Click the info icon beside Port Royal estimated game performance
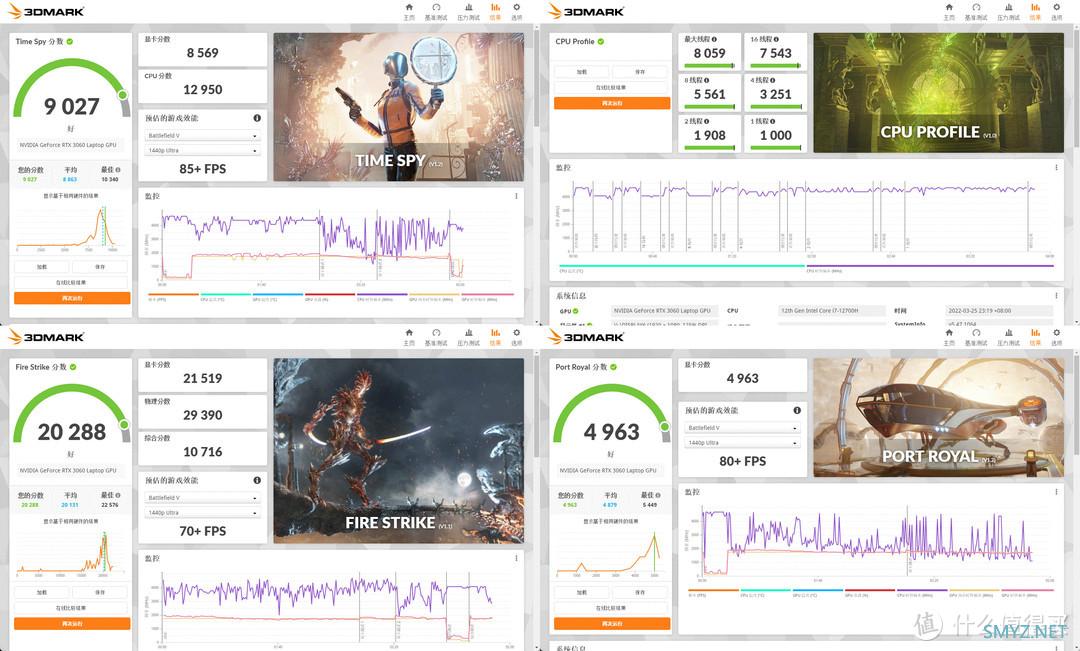Screen dimensions: 1080x651 tap(797, 410)
